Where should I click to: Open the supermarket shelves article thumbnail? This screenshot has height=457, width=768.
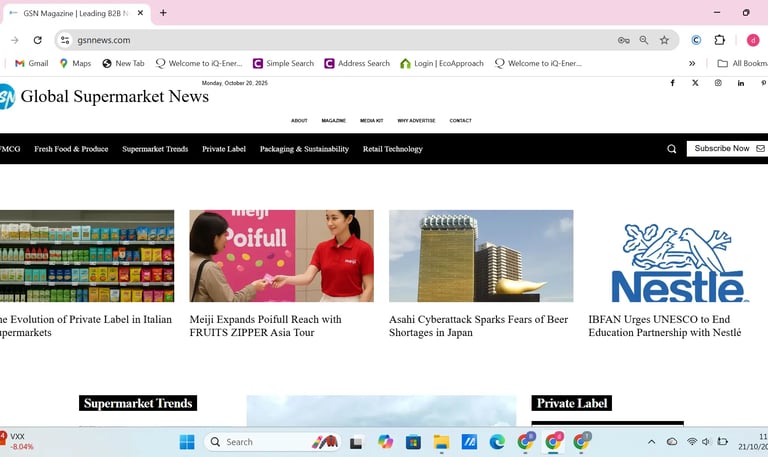[x=87, y=256]
